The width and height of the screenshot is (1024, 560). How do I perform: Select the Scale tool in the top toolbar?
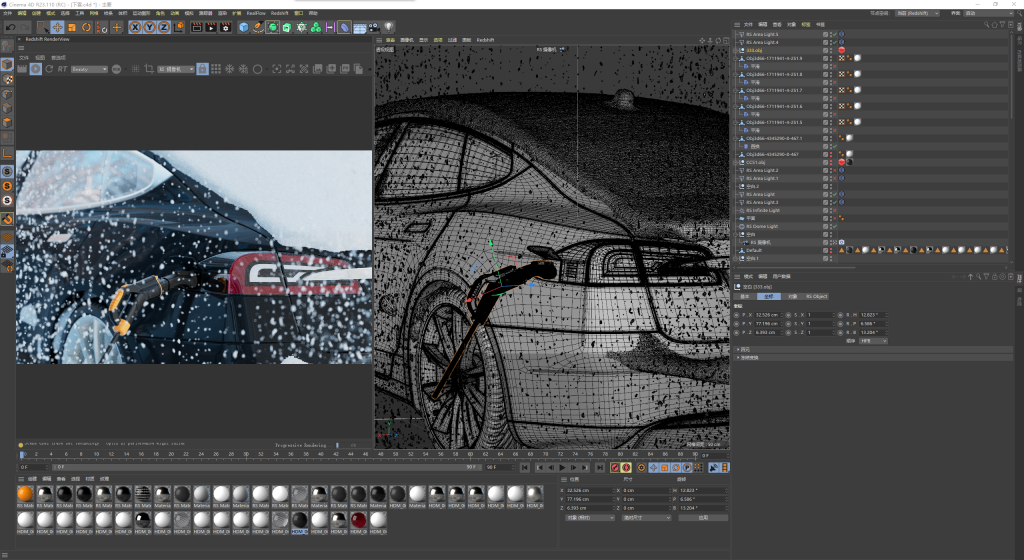pyautogui.click(x=72, y=27)
